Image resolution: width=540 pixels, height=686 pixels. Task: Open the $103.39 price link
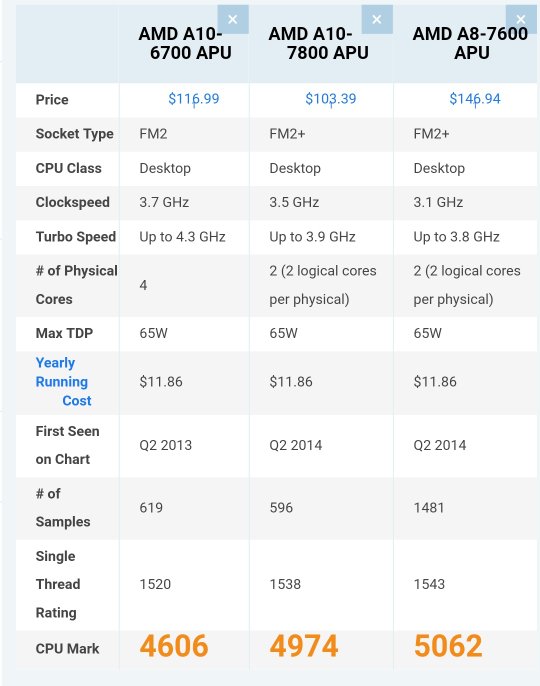331,99
